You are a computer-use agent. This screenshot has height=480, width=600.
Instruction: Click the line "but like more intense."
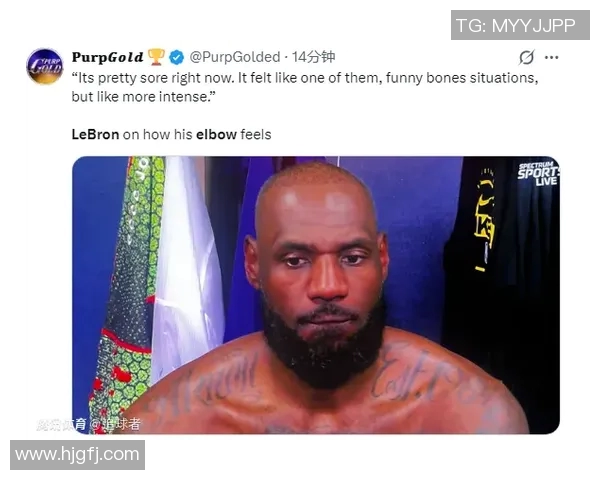pos(143,96)
